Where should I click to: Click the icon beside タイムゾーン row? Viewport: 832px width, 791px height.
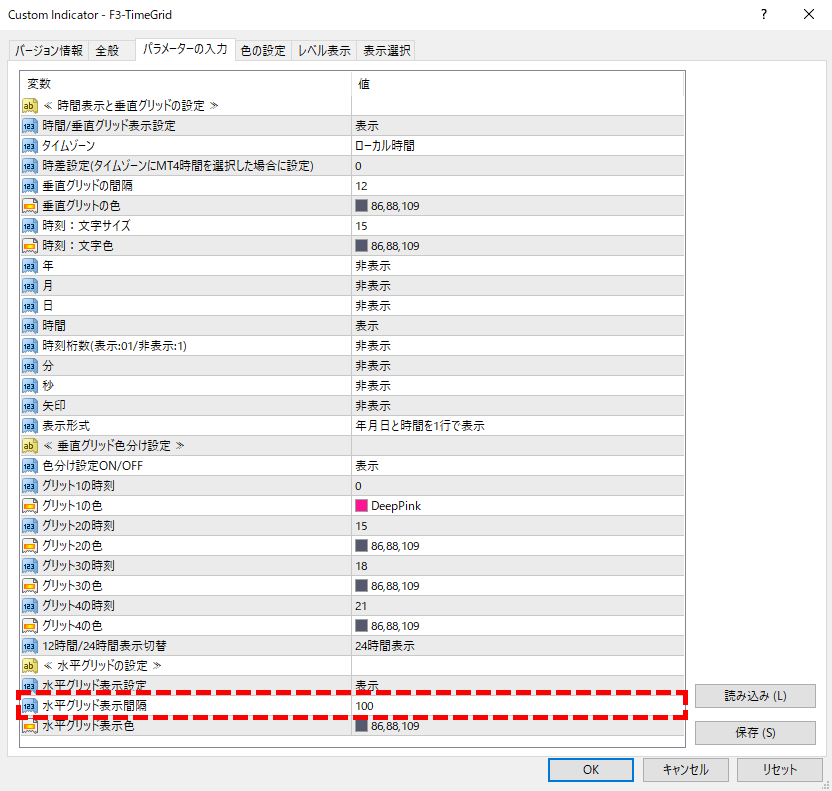[x=30, y=146]
